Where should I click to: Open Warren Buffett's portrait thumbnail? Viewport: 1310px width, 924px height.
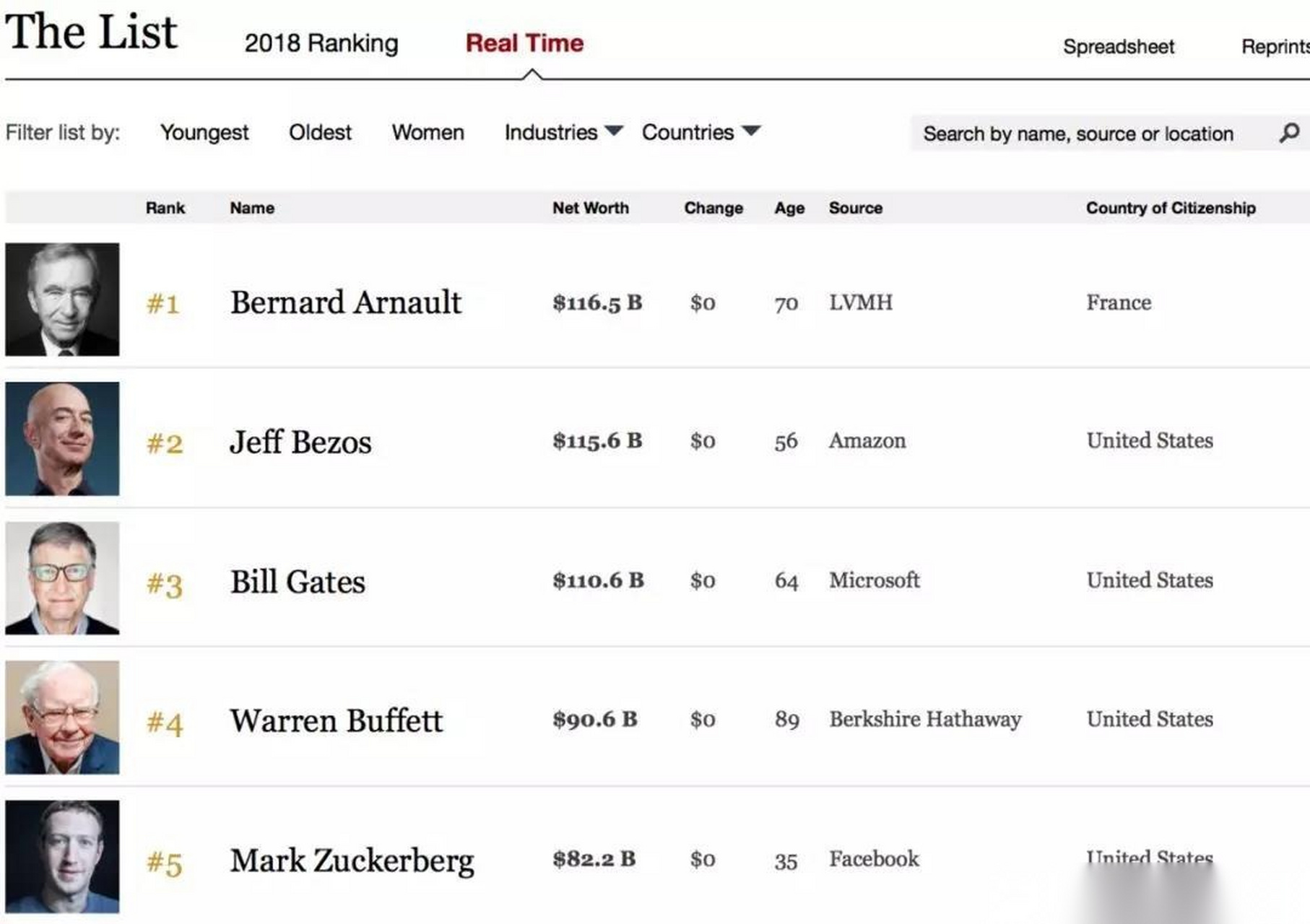click(62, 718)
